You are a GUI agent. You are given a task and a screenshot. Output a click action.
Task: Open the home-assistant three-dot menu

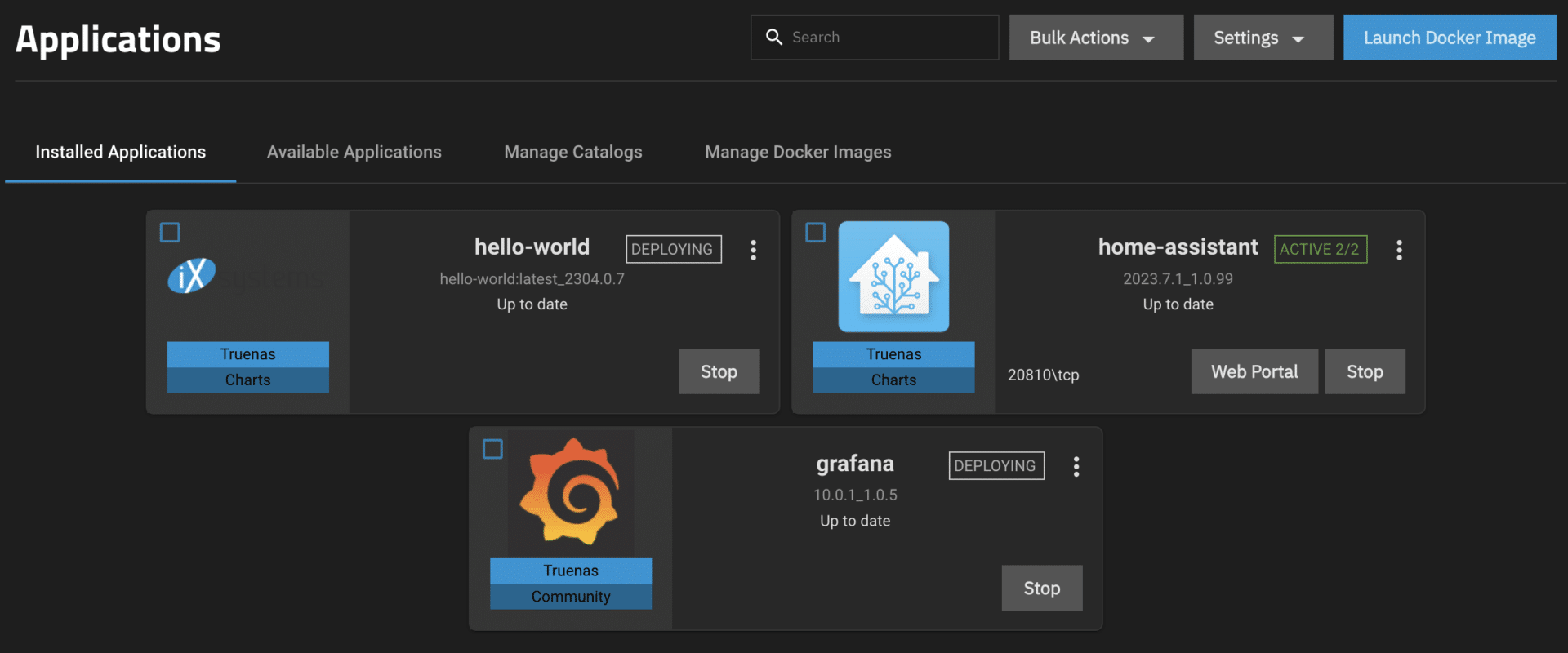pos(1399,250)
